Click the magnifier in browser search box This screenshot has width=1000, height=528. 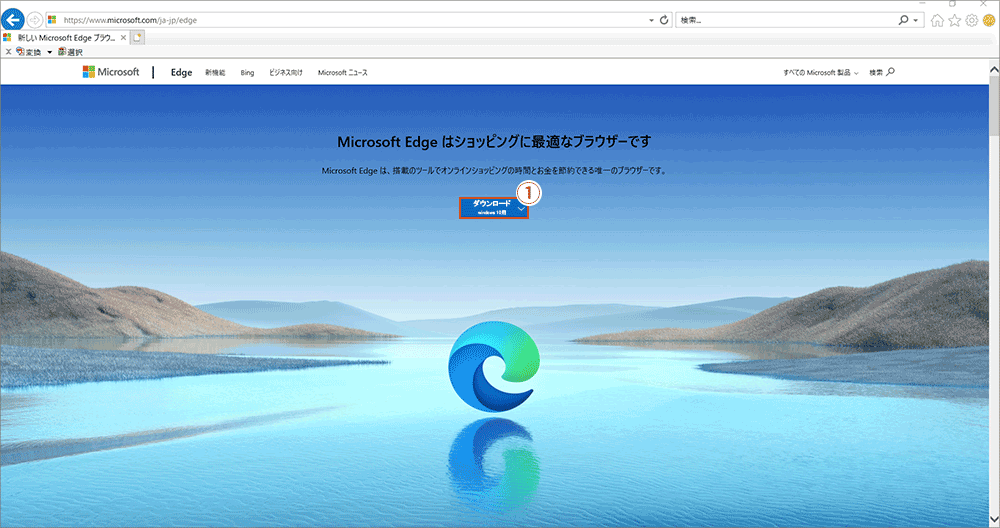(903, 20)
